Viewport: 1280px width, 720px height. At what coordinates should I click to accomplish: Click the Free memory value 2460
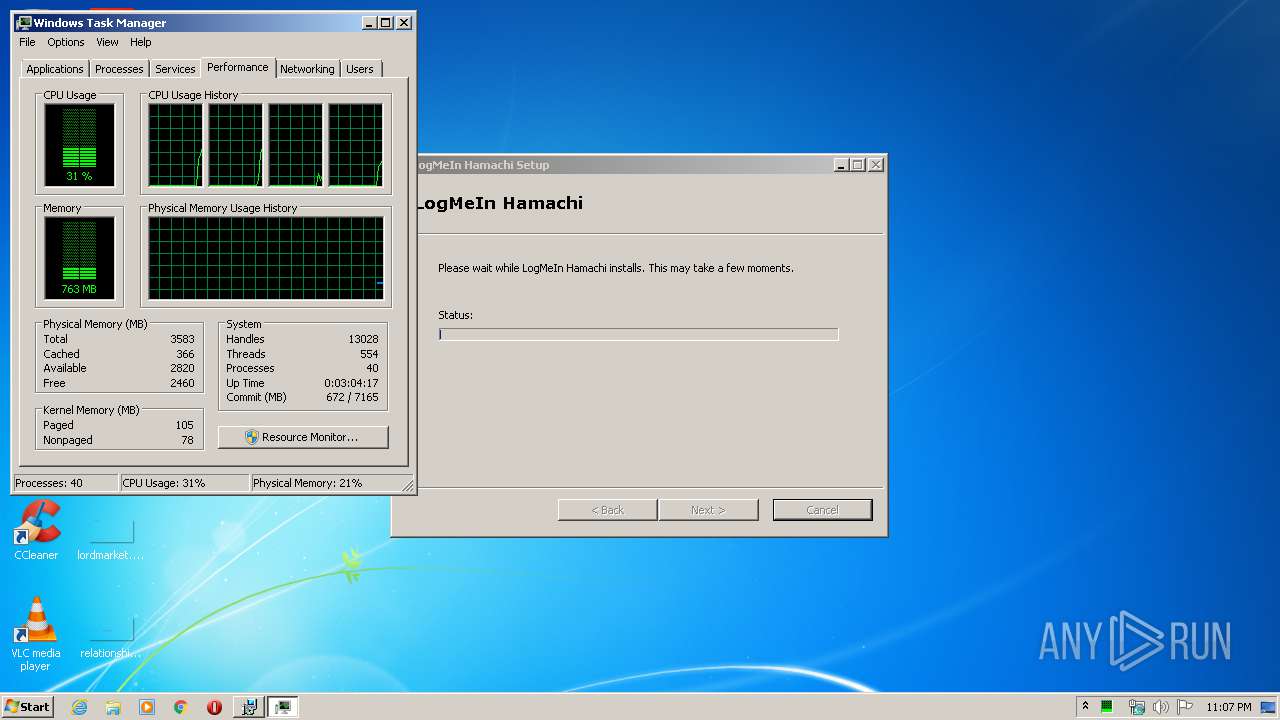point(182,383)
